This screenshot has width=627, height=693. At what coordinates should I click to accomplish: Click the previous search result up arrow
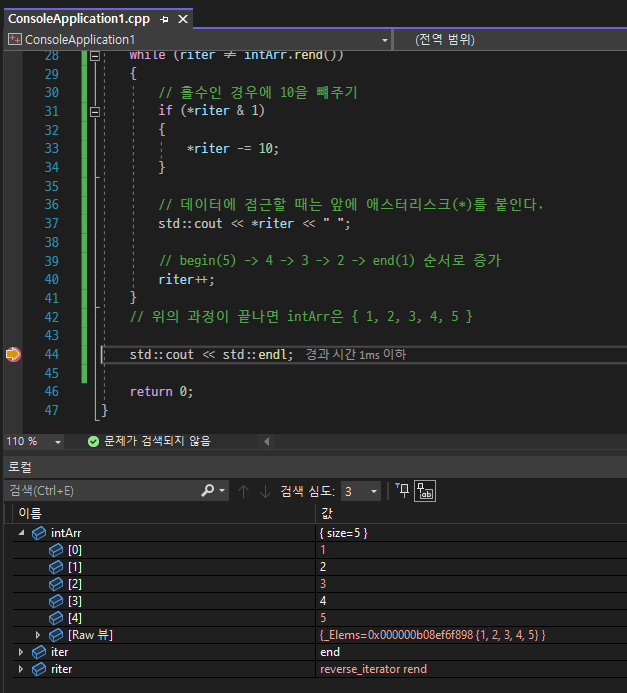pos(243,491)
